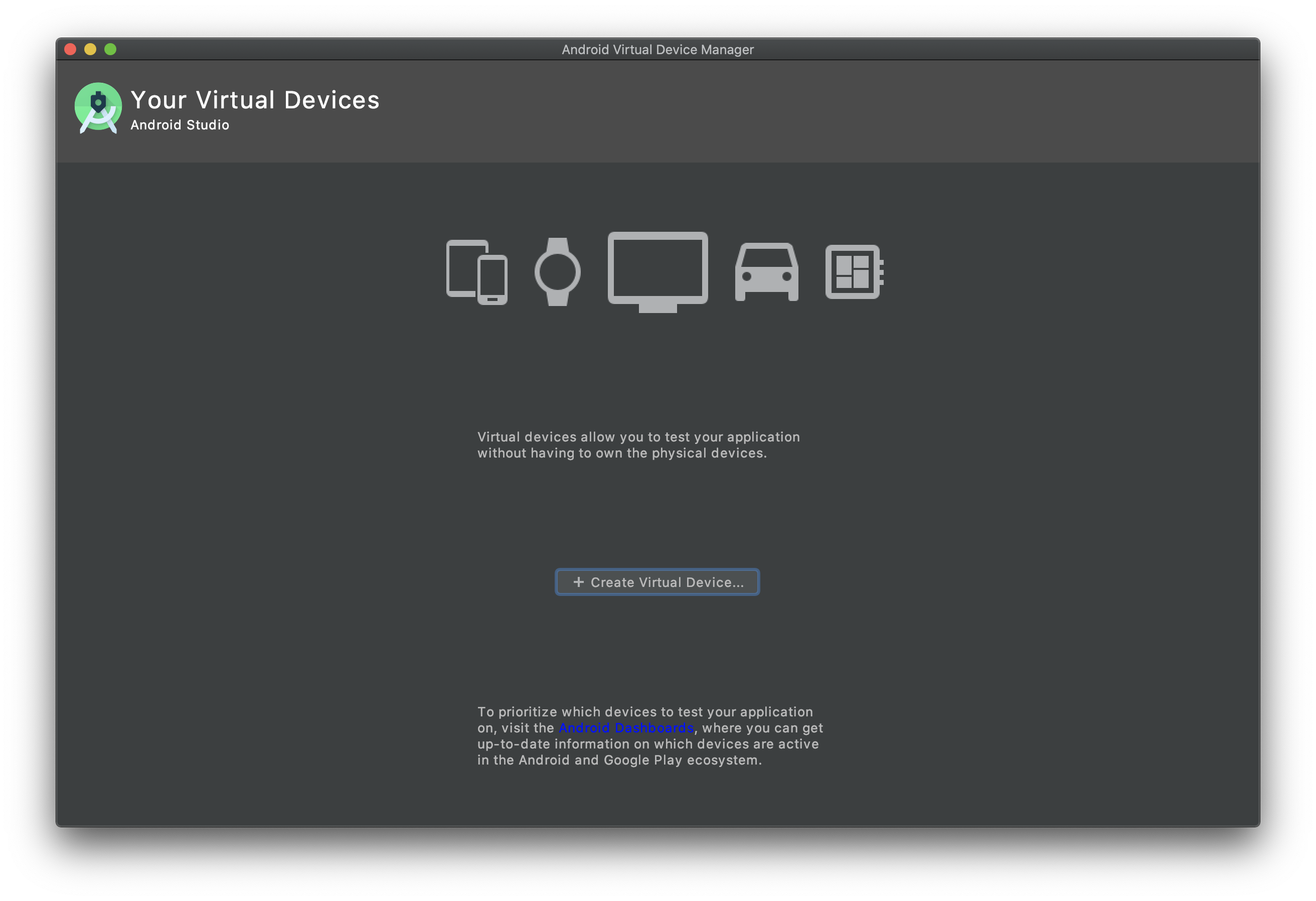Click the Android Automotive car icon
The width and height of the screenshot is (1316, 901).
point(766,272)
